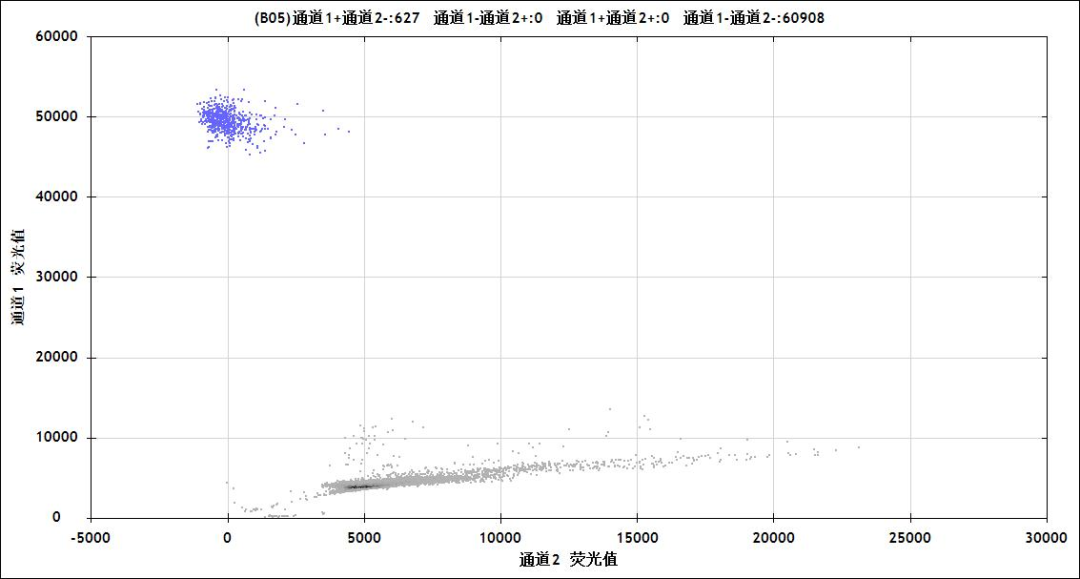The height and width of the screenshot is (579, 1080).
Task: Click the 通道1+通道2-:627 count in title
Action: coord(356,18)
